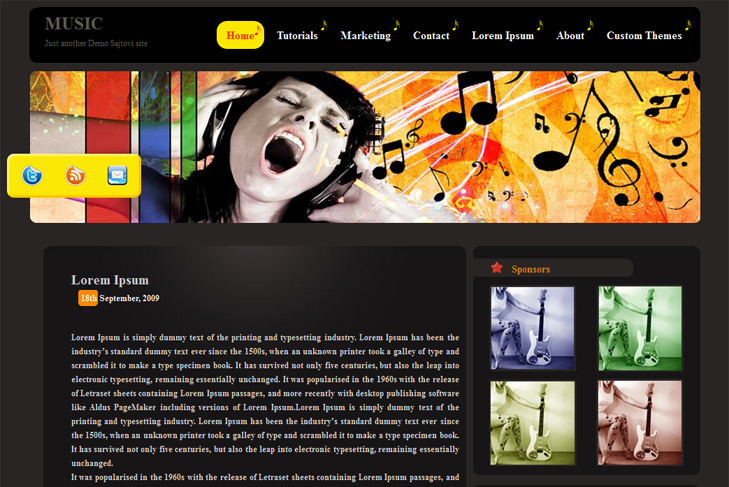Open the Marketing menu item
The image size is (729, 487).
365,35
